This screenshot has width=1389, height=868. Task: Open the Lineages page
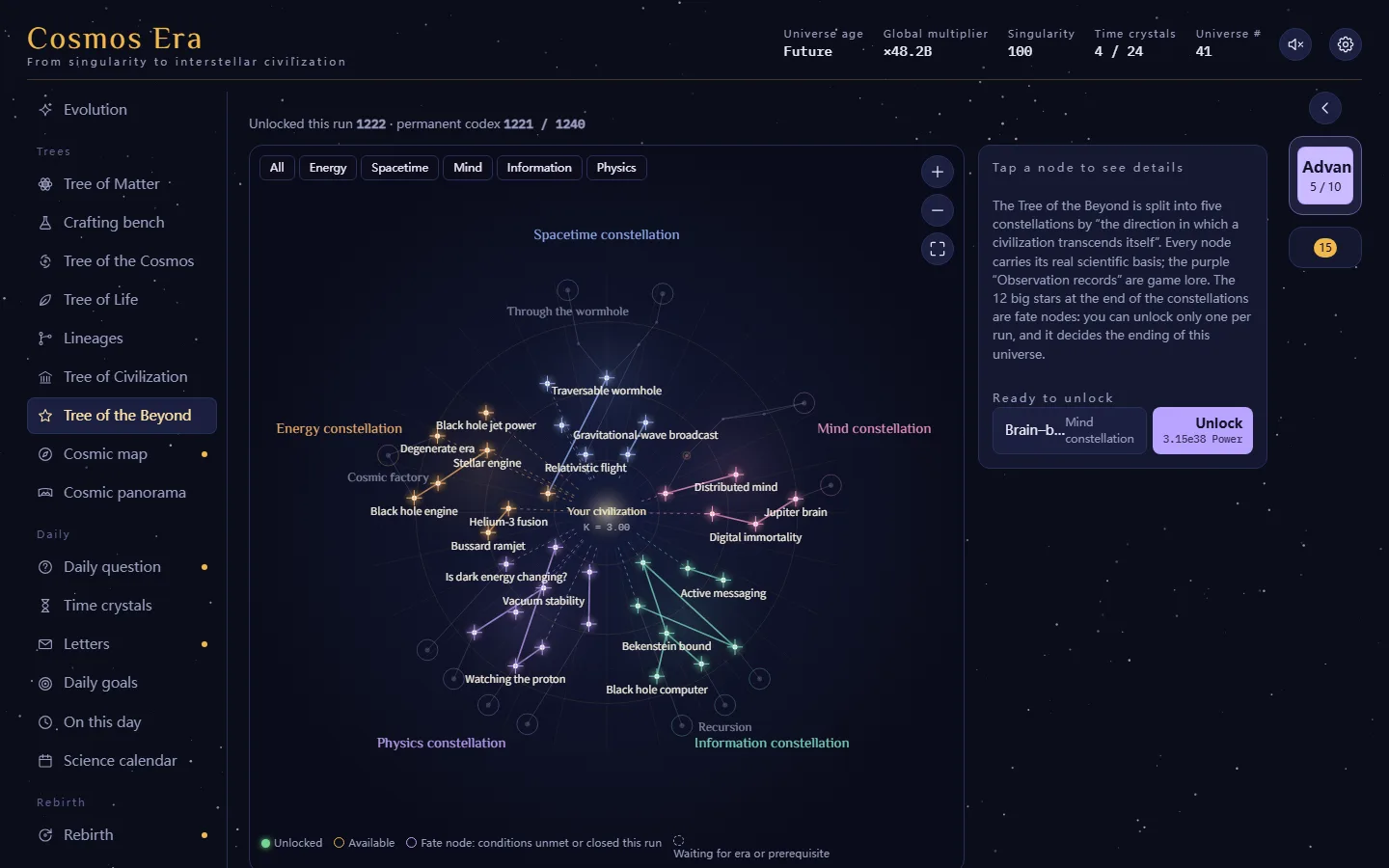pyautogui.click(x=122, y=339)
